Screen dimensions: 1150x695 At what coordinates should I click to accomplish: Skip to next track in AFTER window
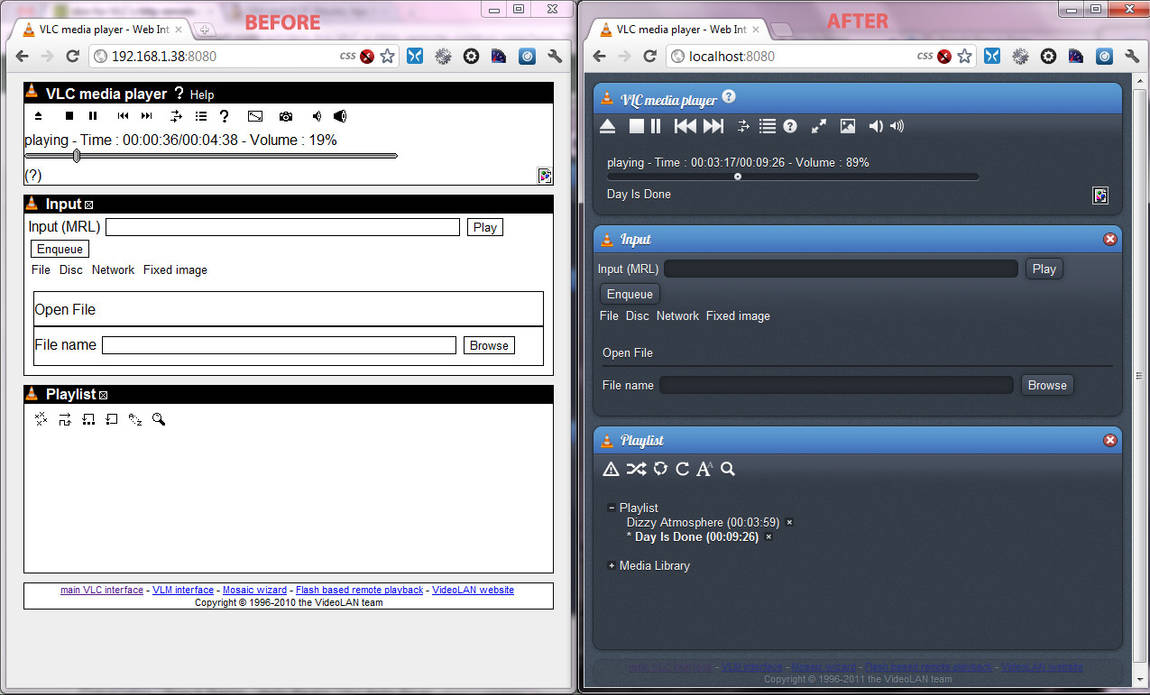point(714,126)
